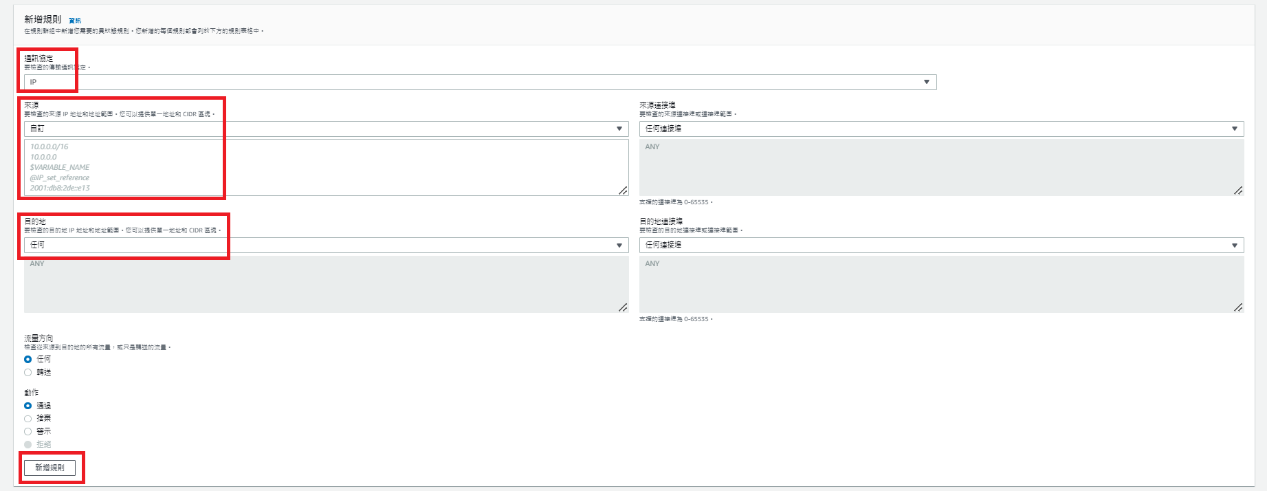
Task: Choose the 警示 alert action radio button
Action: point(28,431)
